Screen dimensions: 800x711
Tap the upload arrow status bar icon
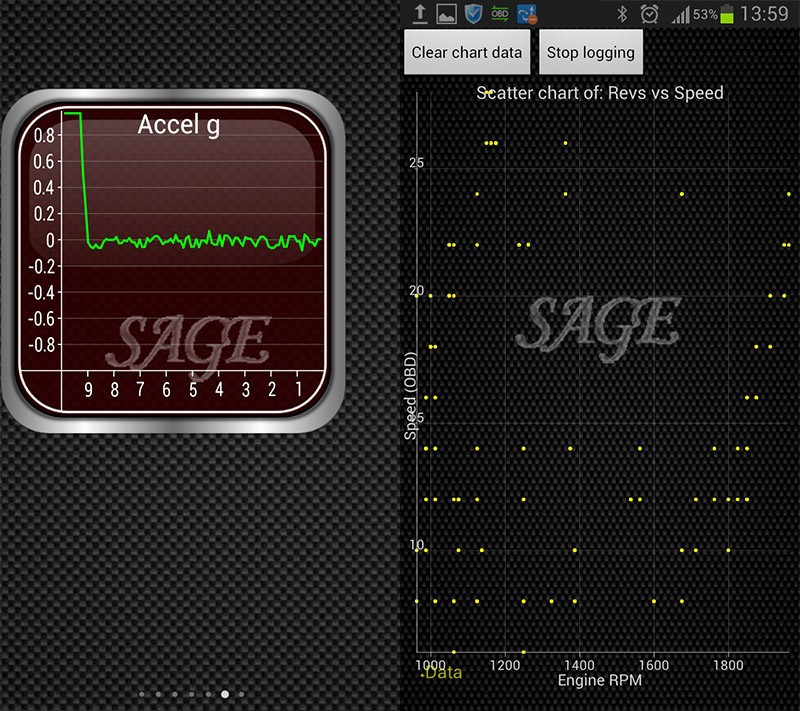click(x=419, y=14)
